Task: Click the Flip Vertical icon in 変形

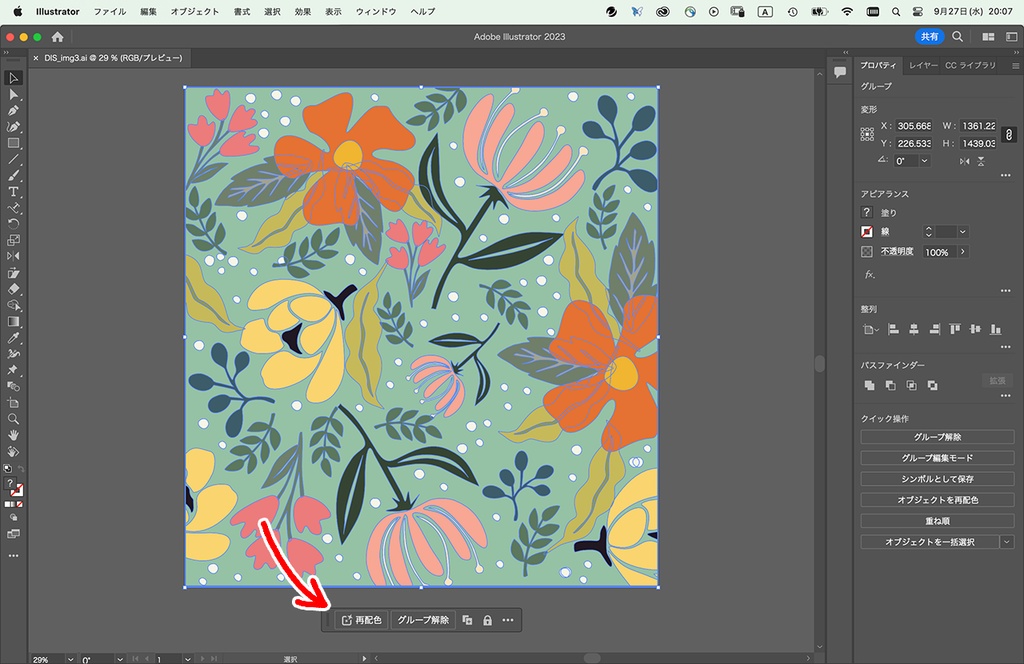Action: tap(981, 161)
